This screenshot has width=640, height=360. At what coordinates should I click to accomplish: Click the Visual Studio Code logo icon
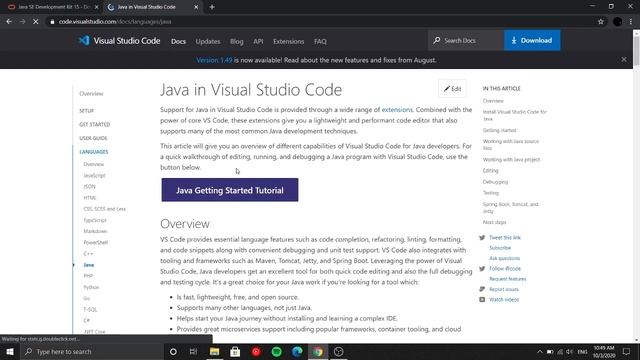tap(84, 40)
